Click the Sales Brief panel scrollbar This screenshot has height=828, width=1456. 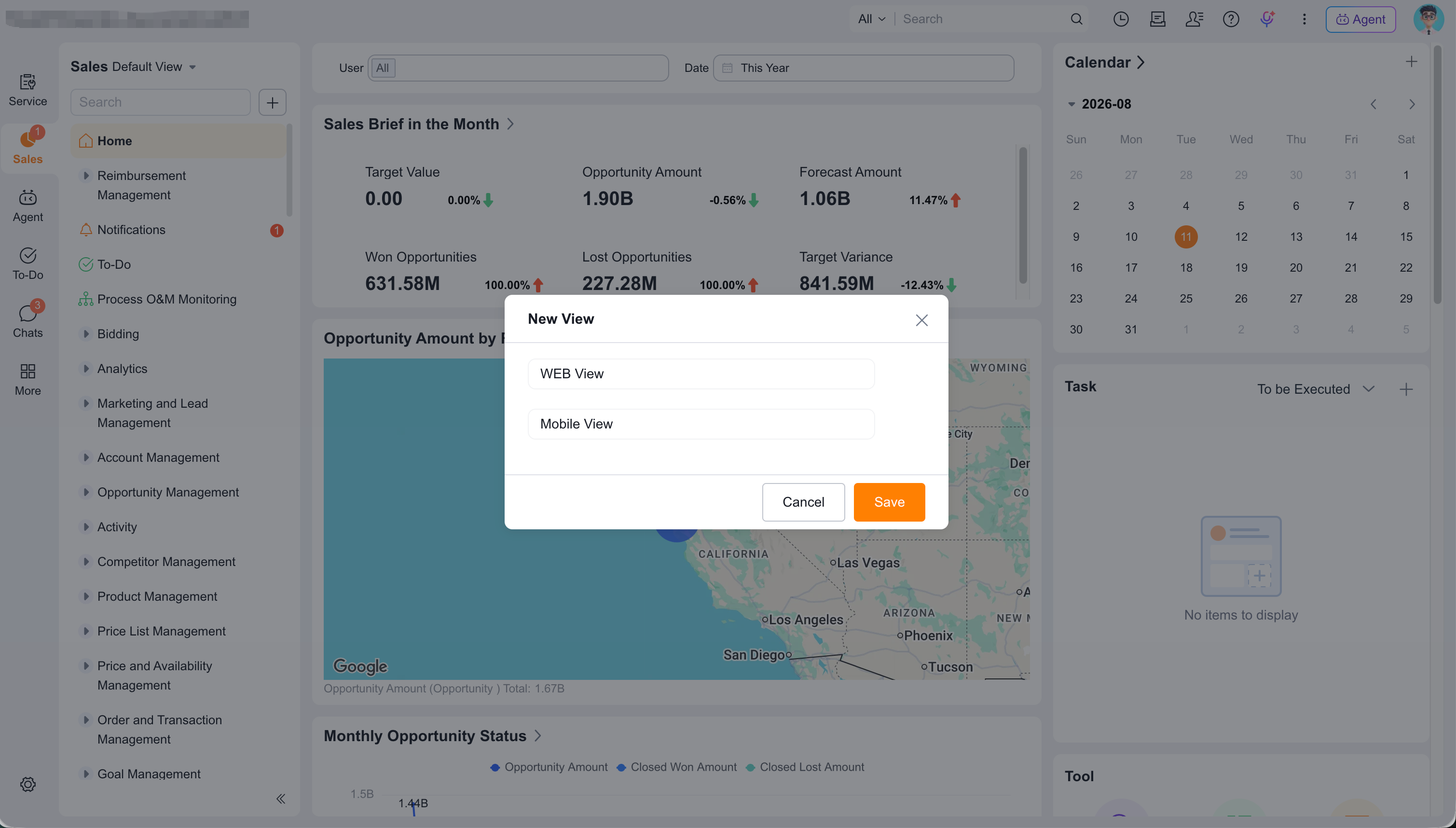(x=1023, y=215)
